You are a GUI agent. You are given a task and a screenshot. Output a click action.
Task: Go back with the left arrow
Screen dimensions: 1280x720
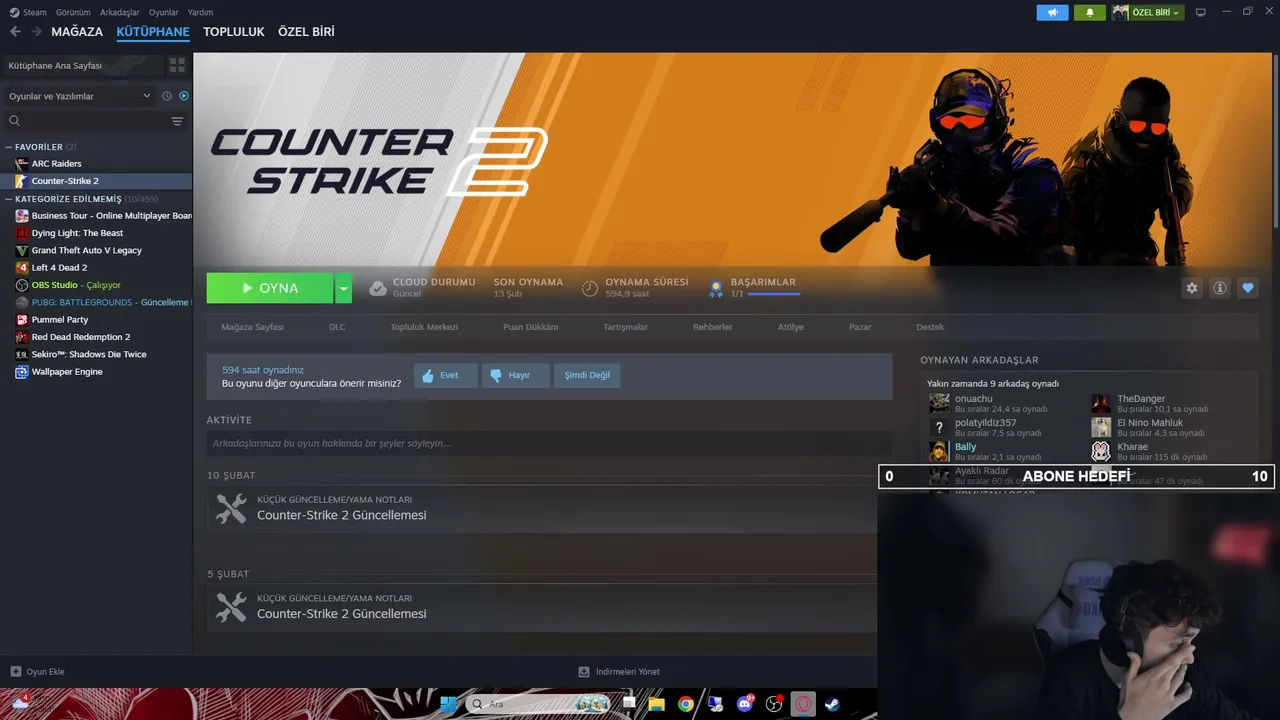(15, 32)
